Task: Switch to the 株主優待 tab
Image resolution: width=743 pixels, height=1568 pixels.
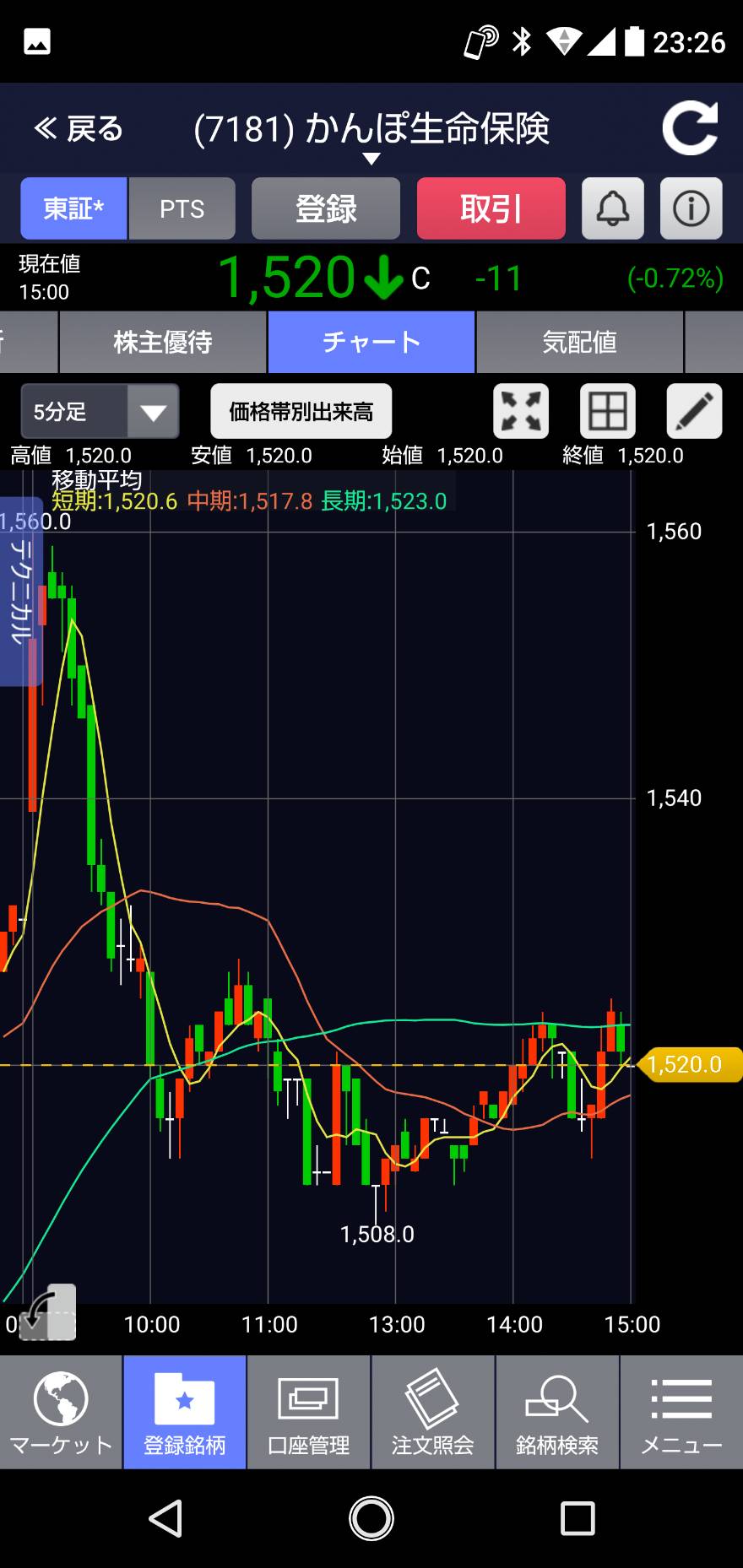Action: pyautogui.click(x=163, y=342)
